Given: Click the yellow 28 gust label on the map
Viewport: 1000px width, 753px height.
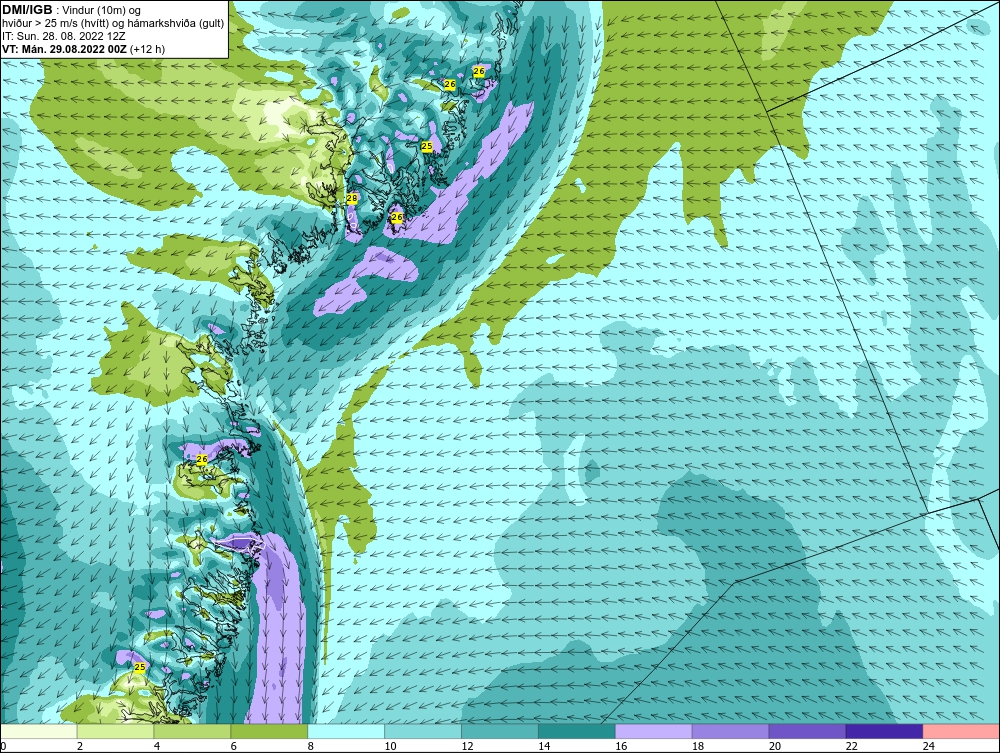Looking at the screenshot, I should point(351,199).
